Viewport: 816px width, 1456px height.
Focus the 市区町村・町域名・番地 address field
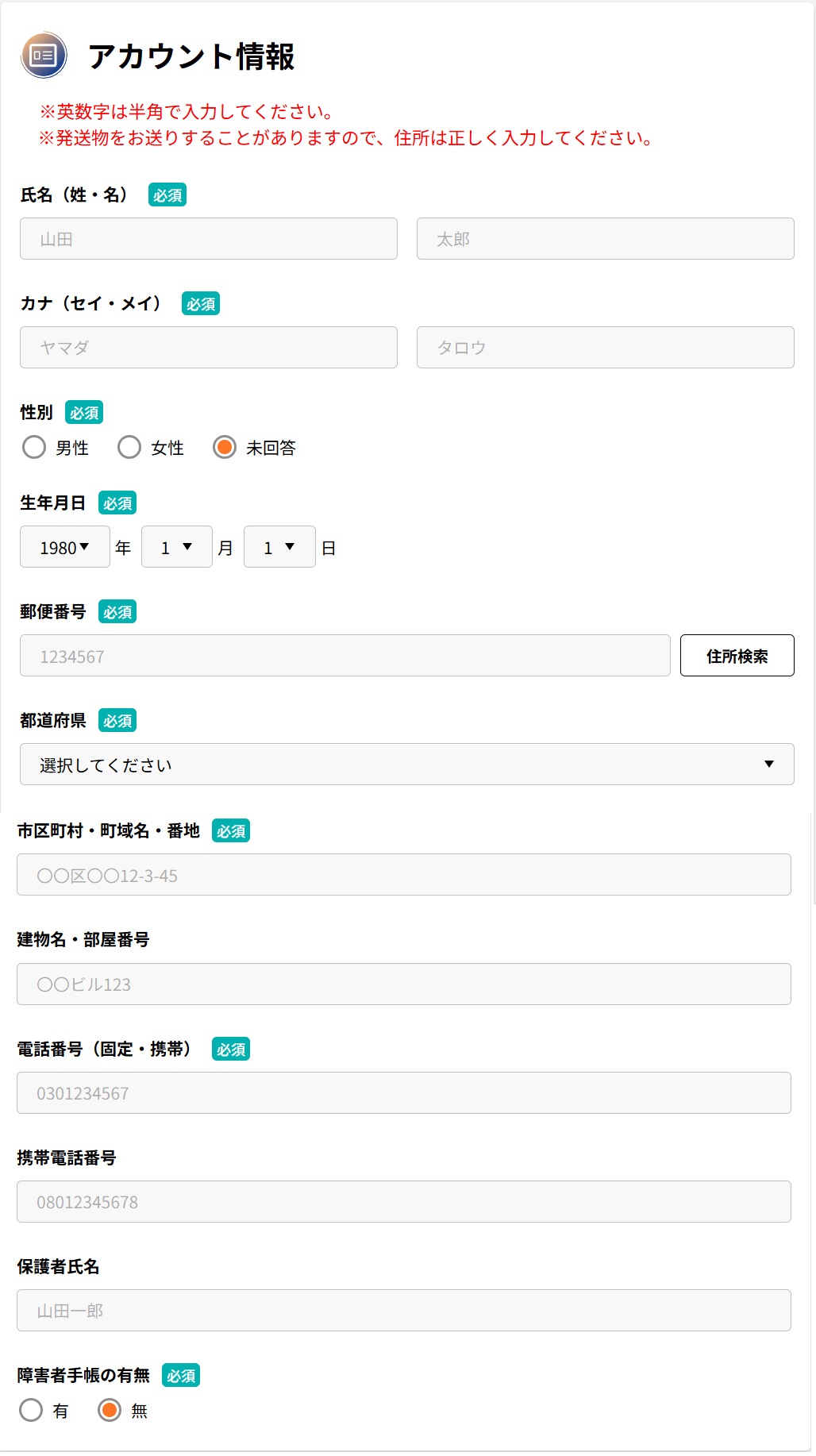404,875
